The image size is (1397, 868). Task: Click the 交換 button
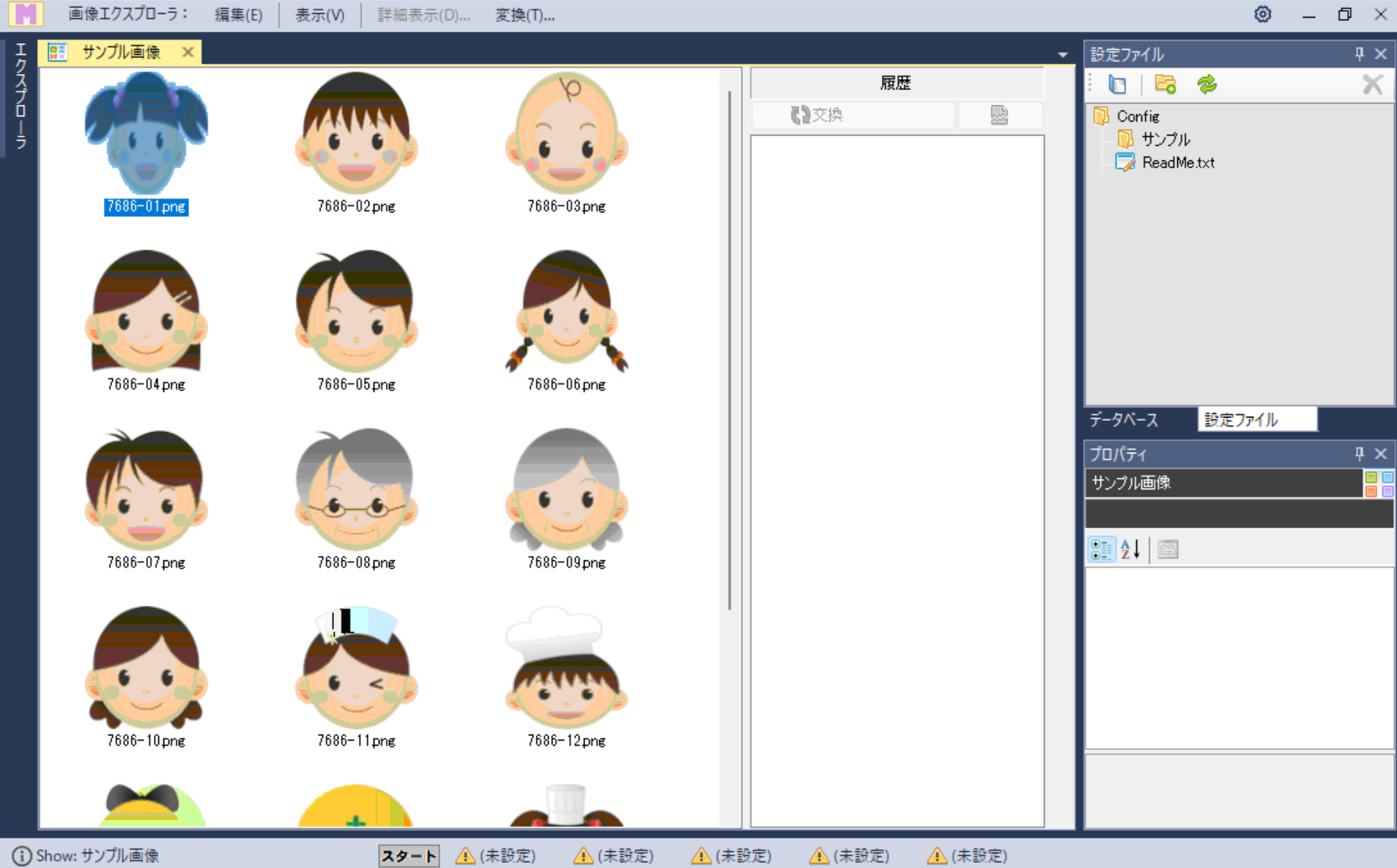pyautogui.click(x=852, y=115)
